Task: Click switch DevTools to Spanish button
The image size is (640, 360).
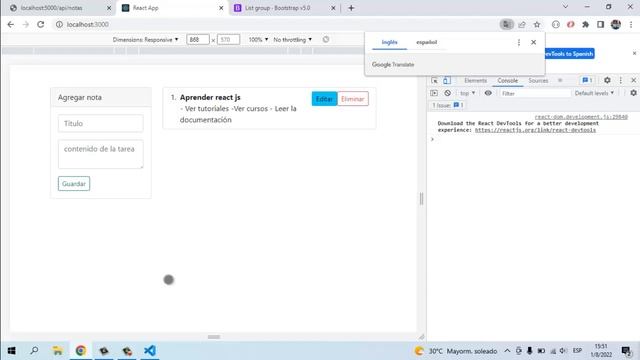Action: click(x=569, y=53)
